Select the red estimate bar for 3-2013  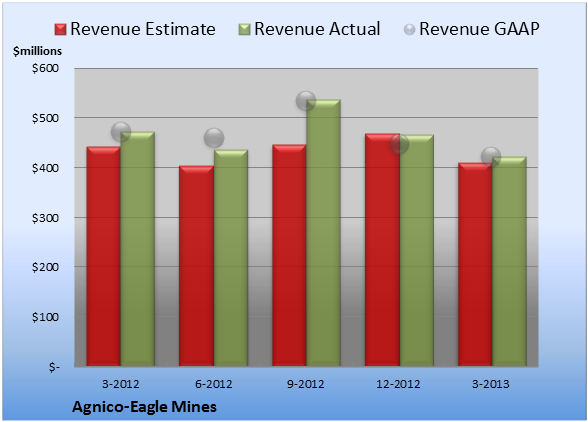pyautogui.click(x=475, y=264)
